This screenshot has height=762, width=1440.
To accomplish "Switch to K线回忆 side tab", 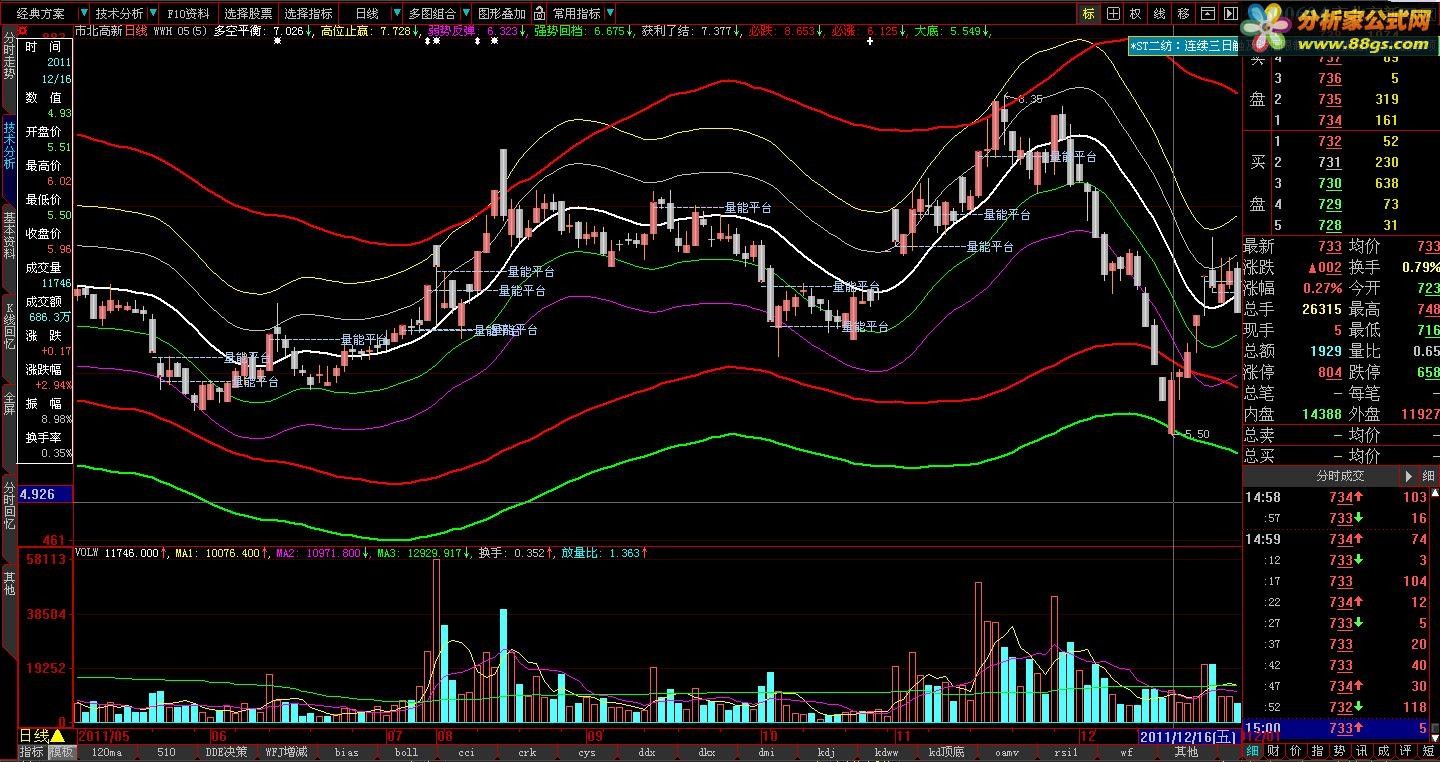I will 9,326.
